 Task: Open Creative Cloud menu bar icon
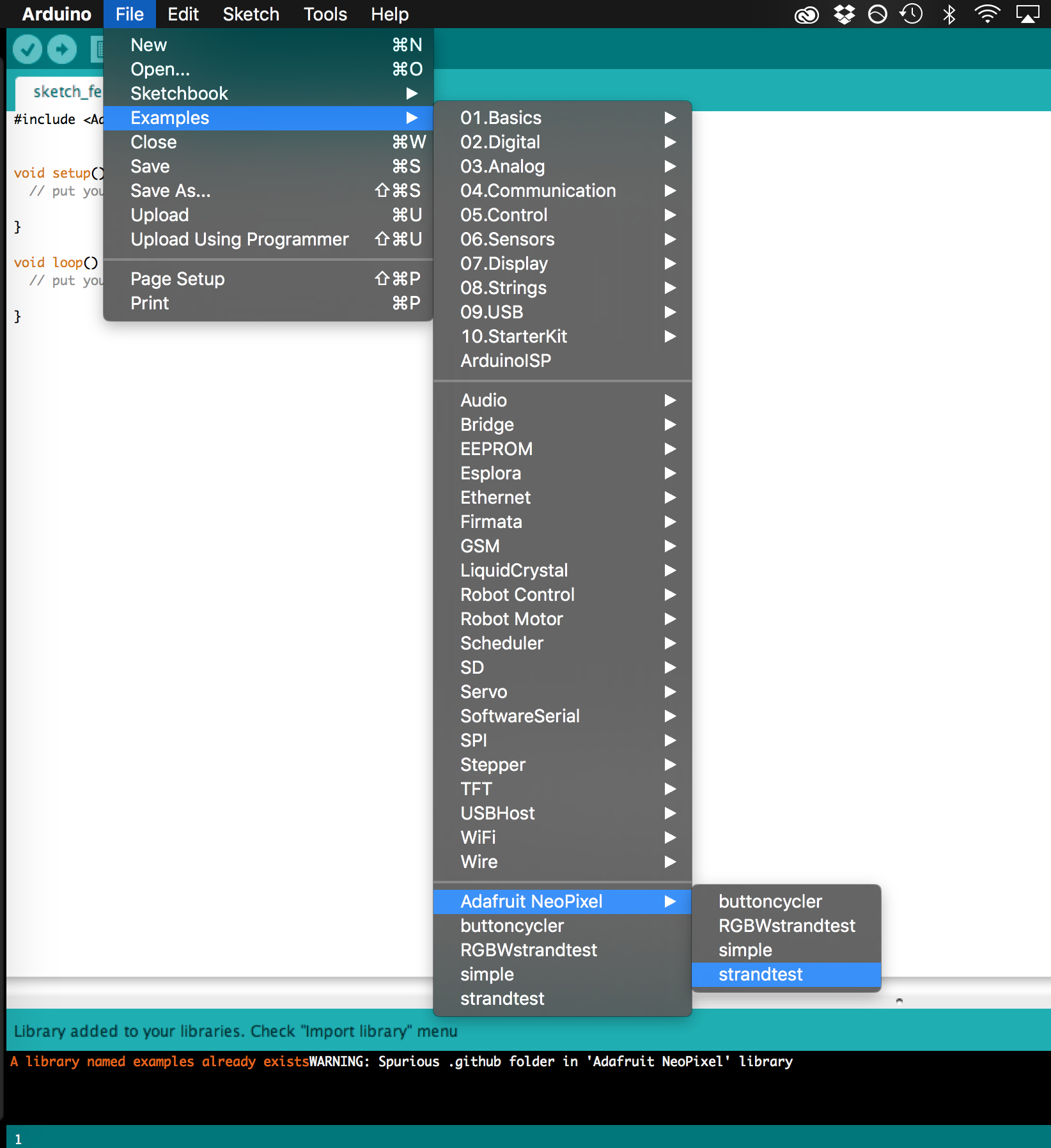[807, 14]
